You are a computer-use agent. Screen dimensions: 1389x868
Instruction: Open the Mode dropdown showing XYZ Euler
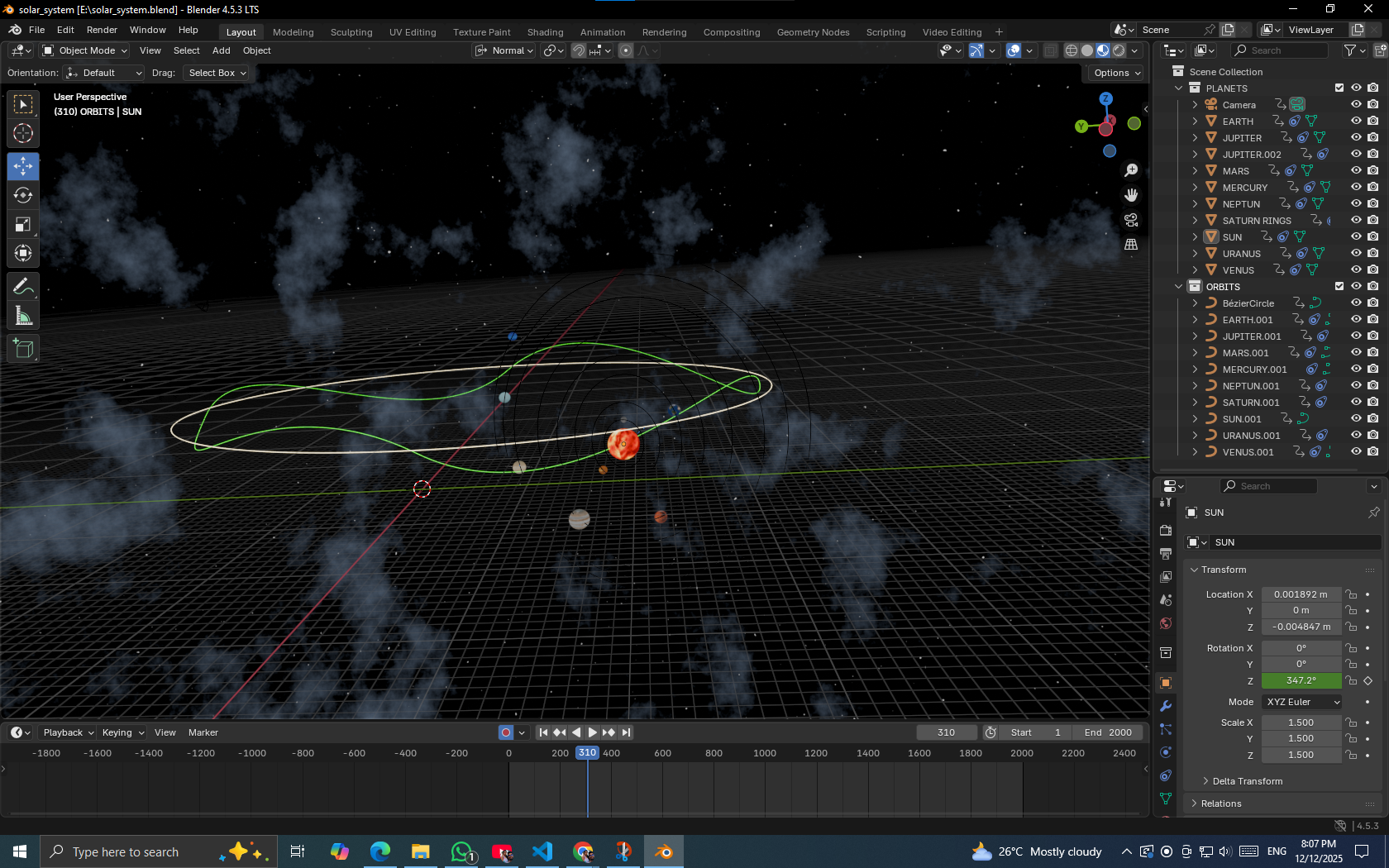coord(1301,701)
